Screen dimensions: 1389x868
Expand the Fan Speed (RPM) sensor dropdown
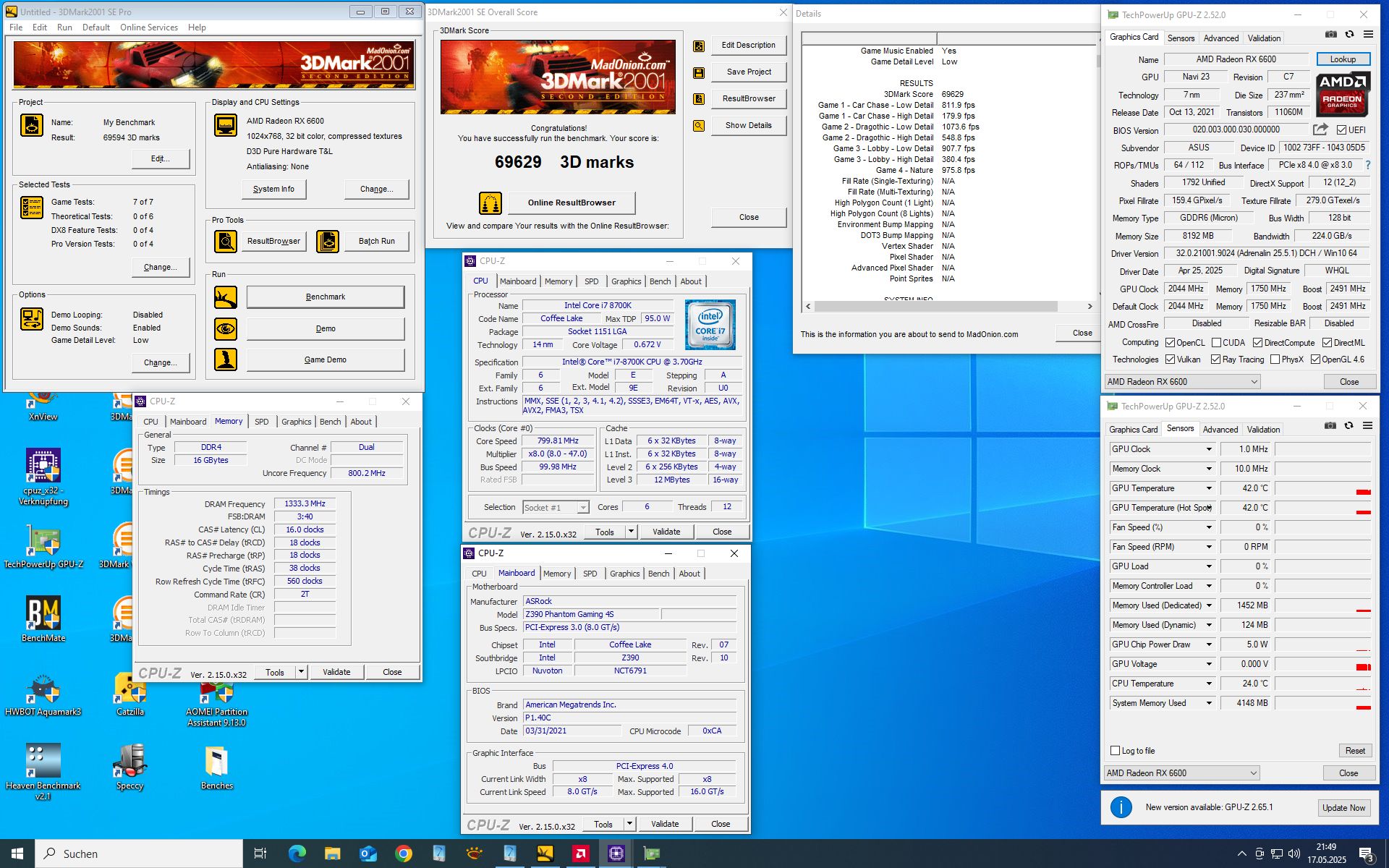[1208, 547]
